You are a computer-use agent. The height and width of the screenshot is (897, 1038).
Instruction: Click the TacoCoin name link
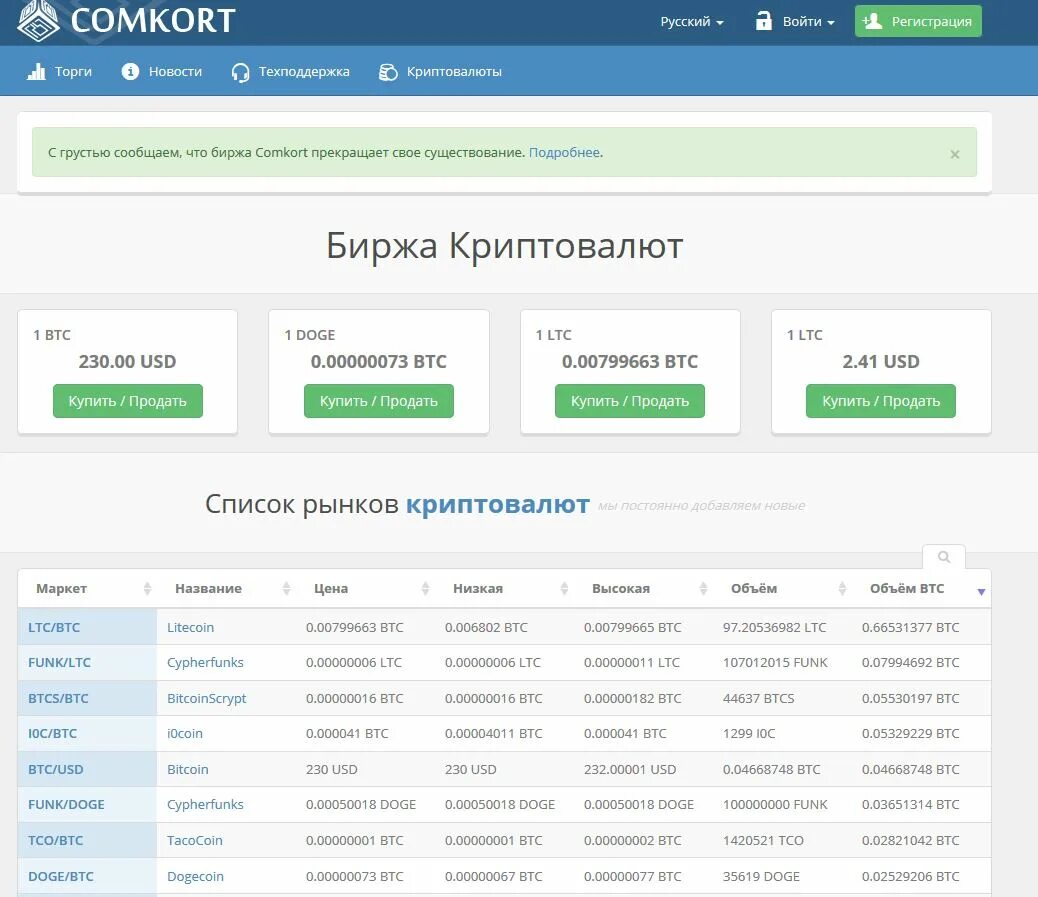click(x=195, y=840)
